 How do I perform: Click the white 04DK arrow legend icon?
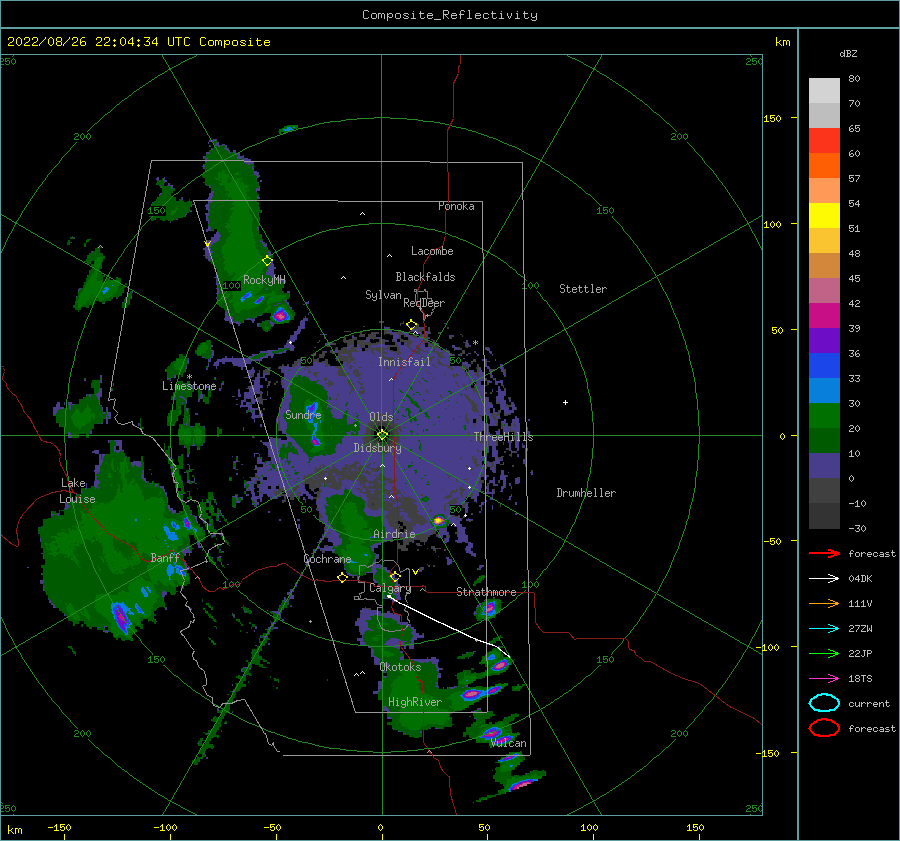824,579
